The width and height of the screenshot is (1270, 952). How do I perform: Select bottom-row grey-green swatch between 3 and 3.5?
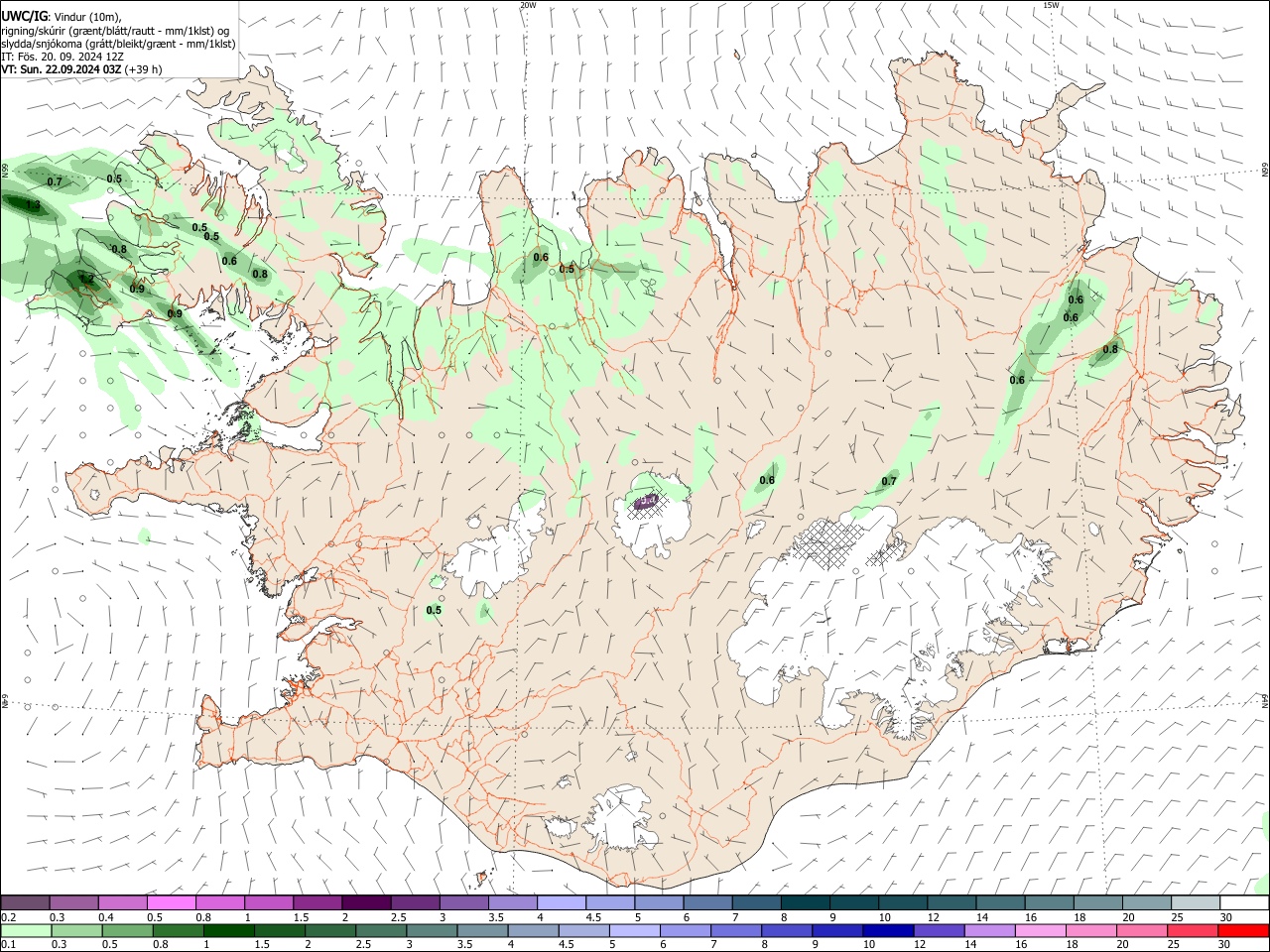tap(433, 930)
